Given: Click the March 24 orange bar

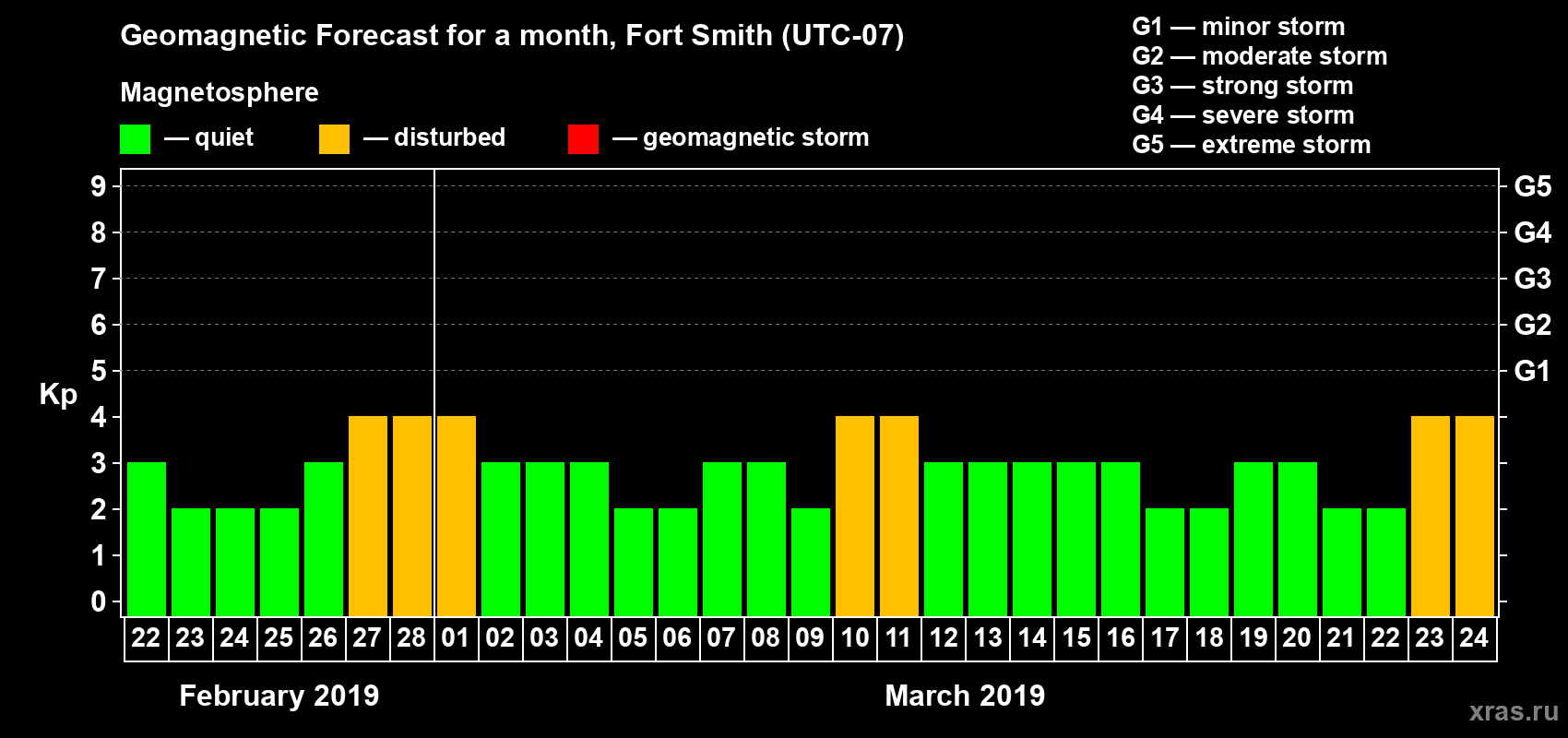Looking at the screenshot, I should pos(1475,517).
